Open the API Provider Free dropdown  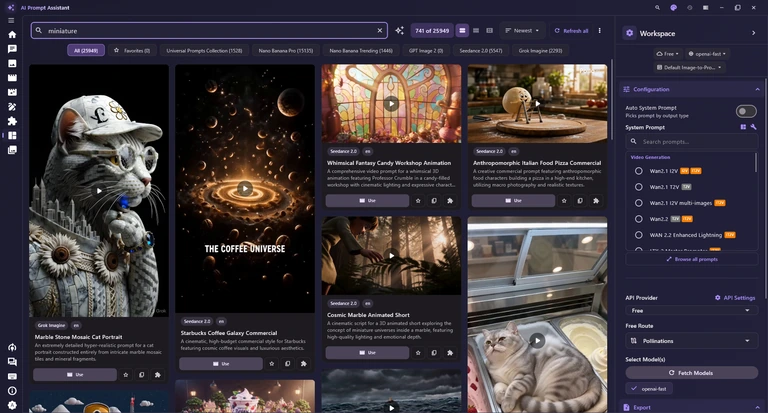tap(691, 311)
